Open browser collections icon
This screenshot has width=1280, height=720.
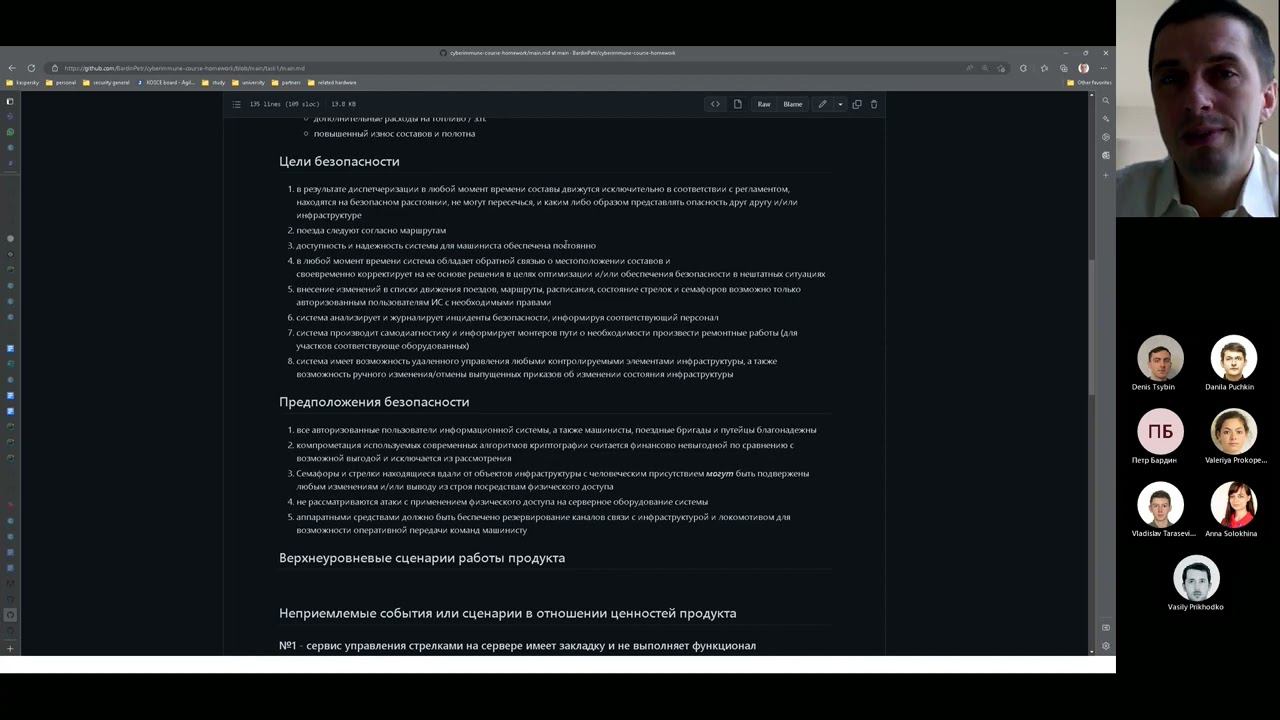pyautogui.click(x=1063, y=68)
